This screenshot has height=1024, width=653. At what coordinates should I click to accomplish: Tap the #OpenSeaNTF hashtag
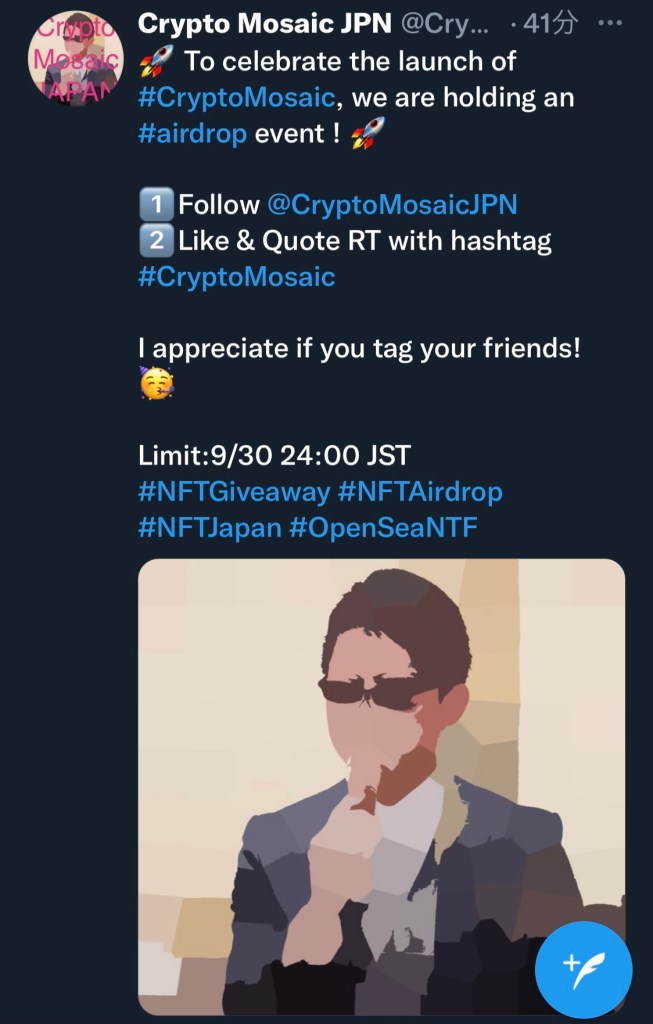coord(383,527)
